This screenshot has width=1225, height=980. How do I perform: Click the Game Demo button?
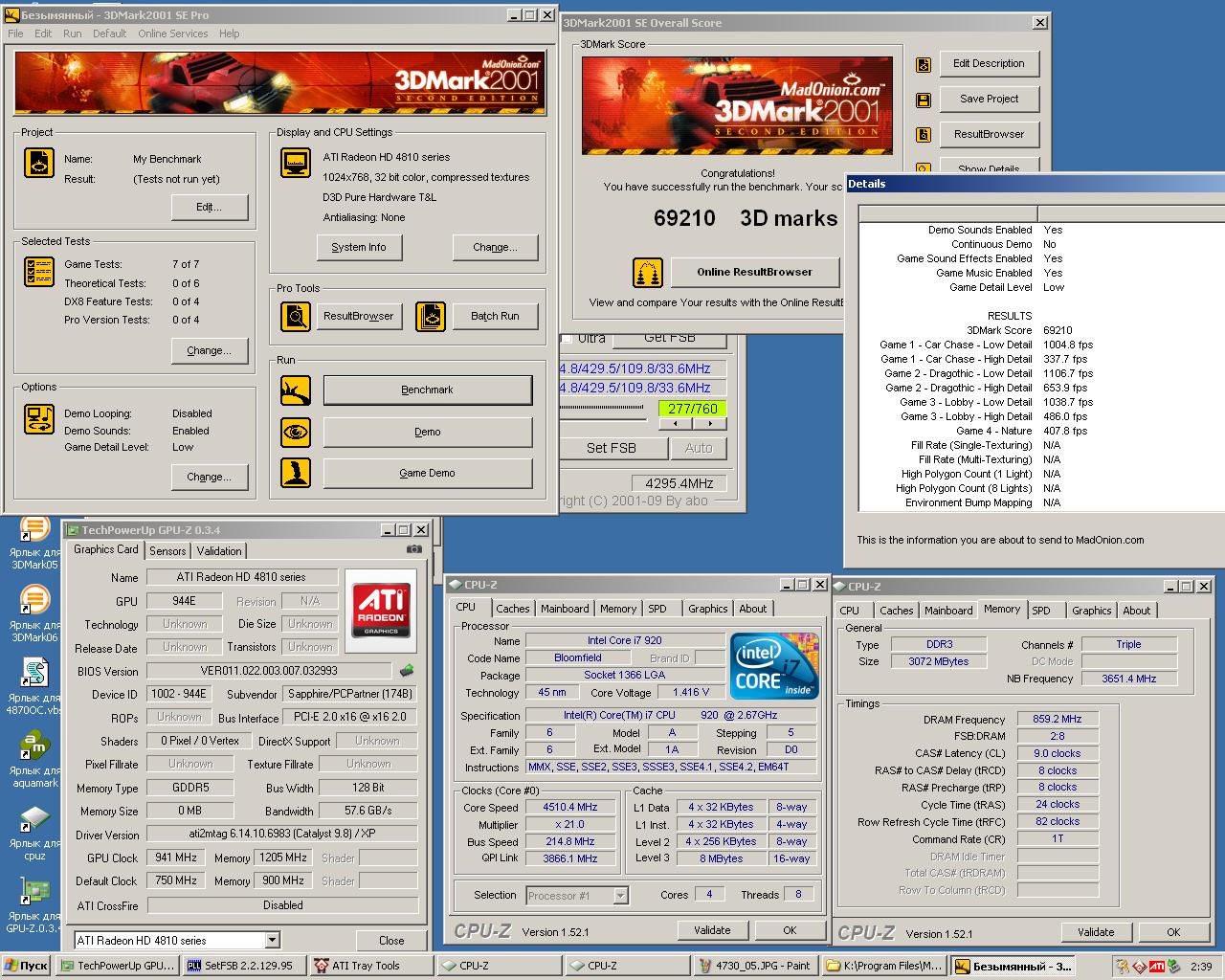[428, 473]
